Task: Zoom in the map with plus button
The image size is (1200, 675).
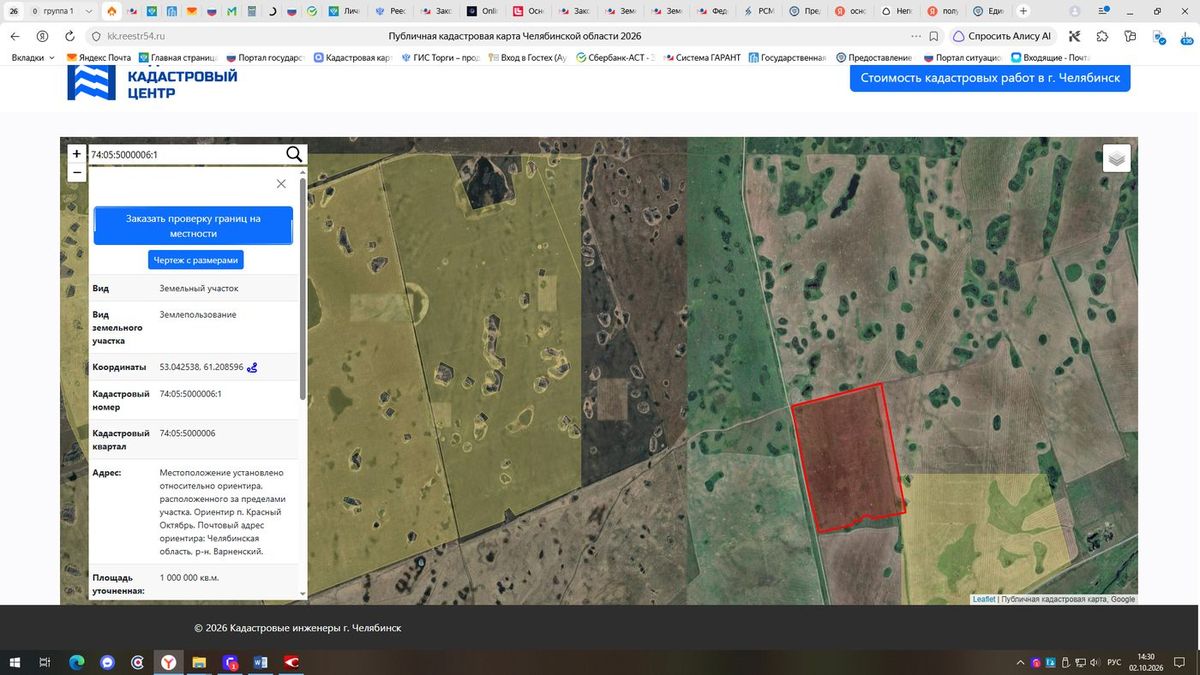Action: click(77, 154)
